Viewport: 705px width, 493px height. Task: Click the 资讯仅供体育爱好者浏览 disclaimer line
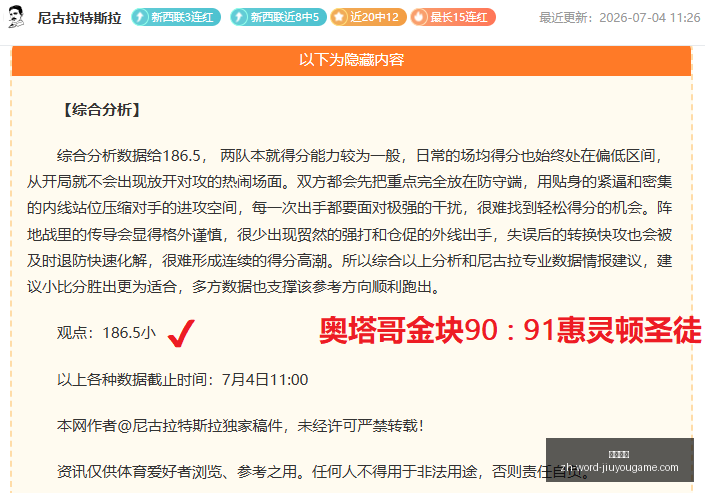(323, 471)
